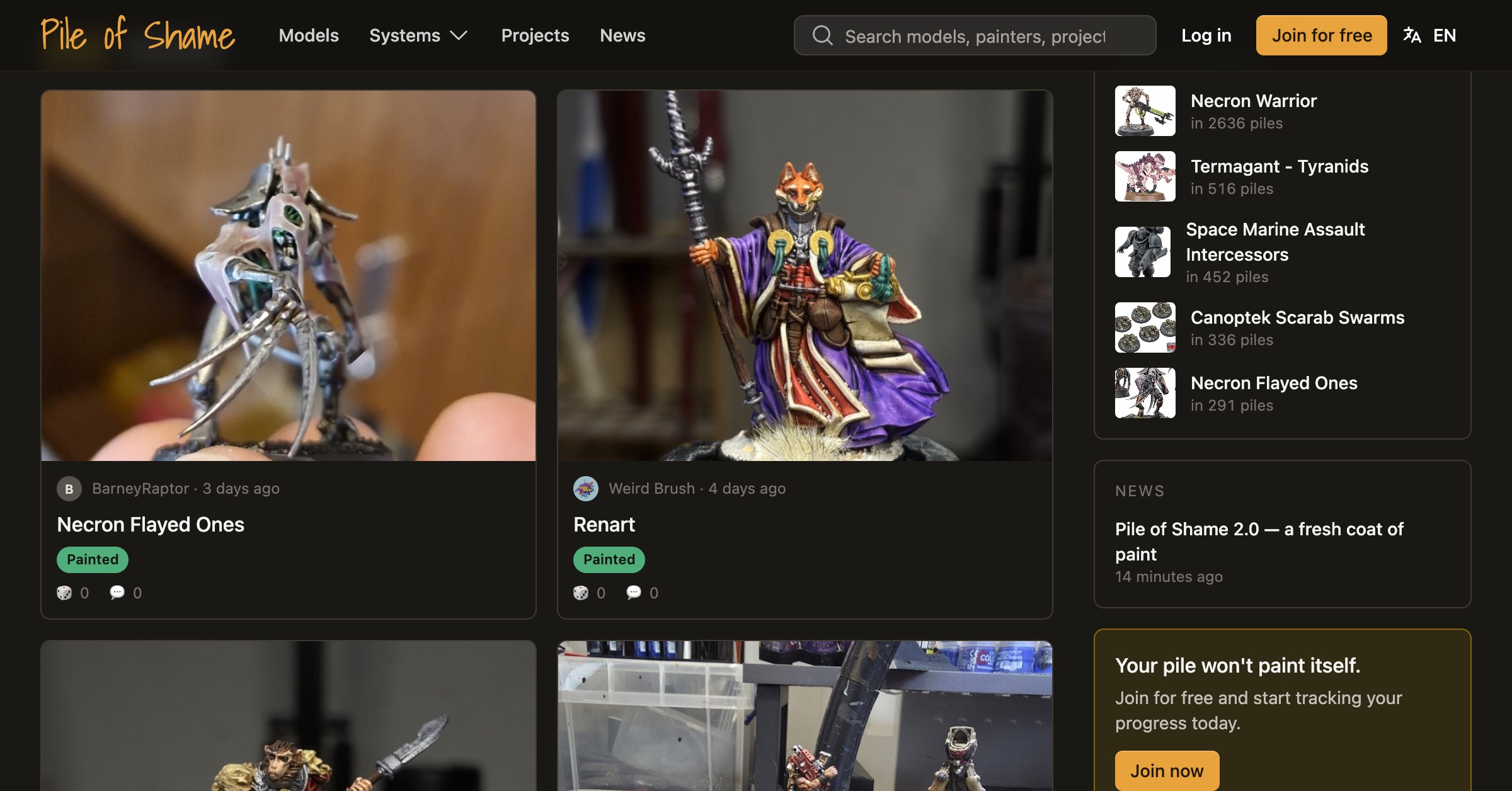The height and width of the screenshot is (791, 1512).
Task: Click the Painted badge on Renart card
Action: click(609, 560)
